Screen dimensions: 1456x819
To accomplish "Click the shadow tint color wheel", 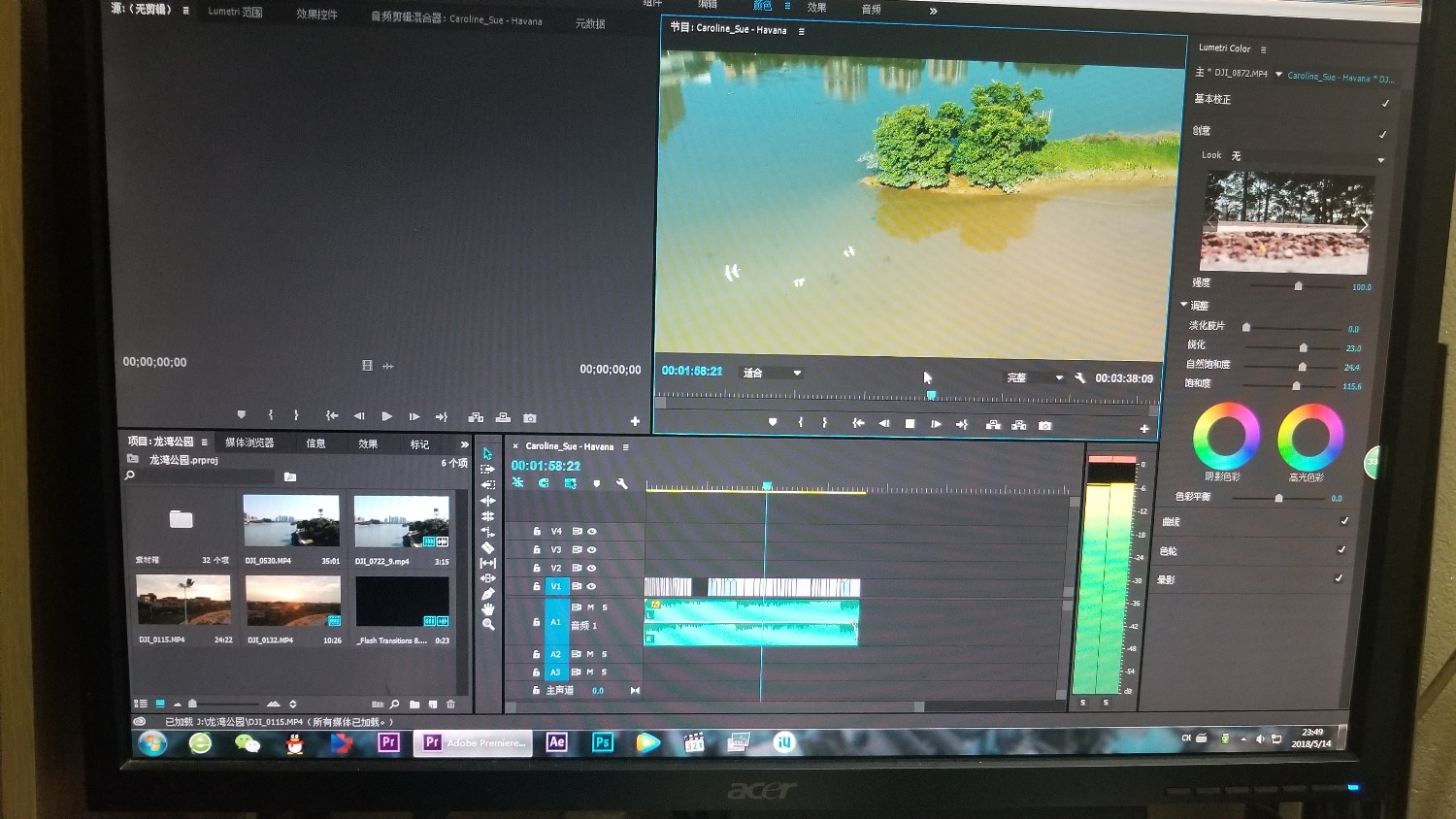I will 1225,436.
